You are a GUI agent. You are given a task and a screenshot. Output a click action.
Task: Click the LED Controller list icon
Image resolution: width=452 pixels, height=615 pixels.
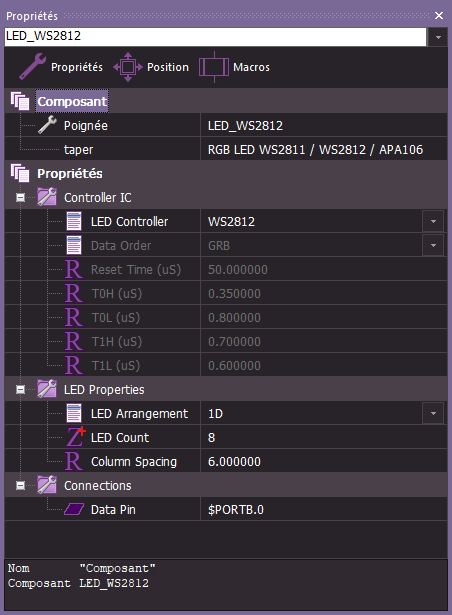pyautogui.click(x=74, y=222)
